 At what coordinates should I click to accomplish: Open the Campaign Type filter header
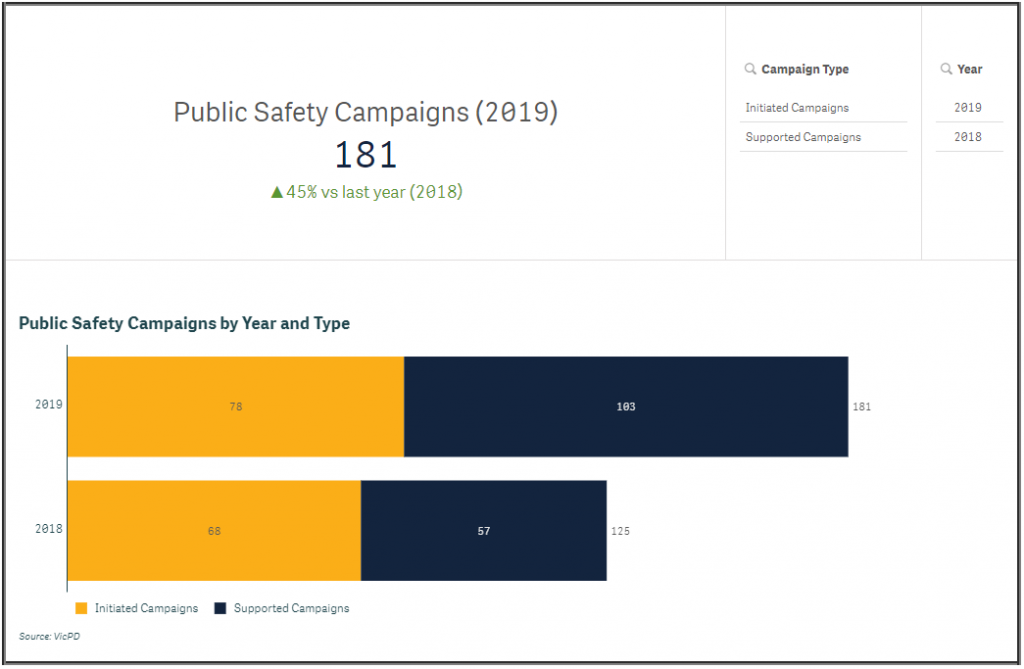pyautogui.click(x=805, y=69)
